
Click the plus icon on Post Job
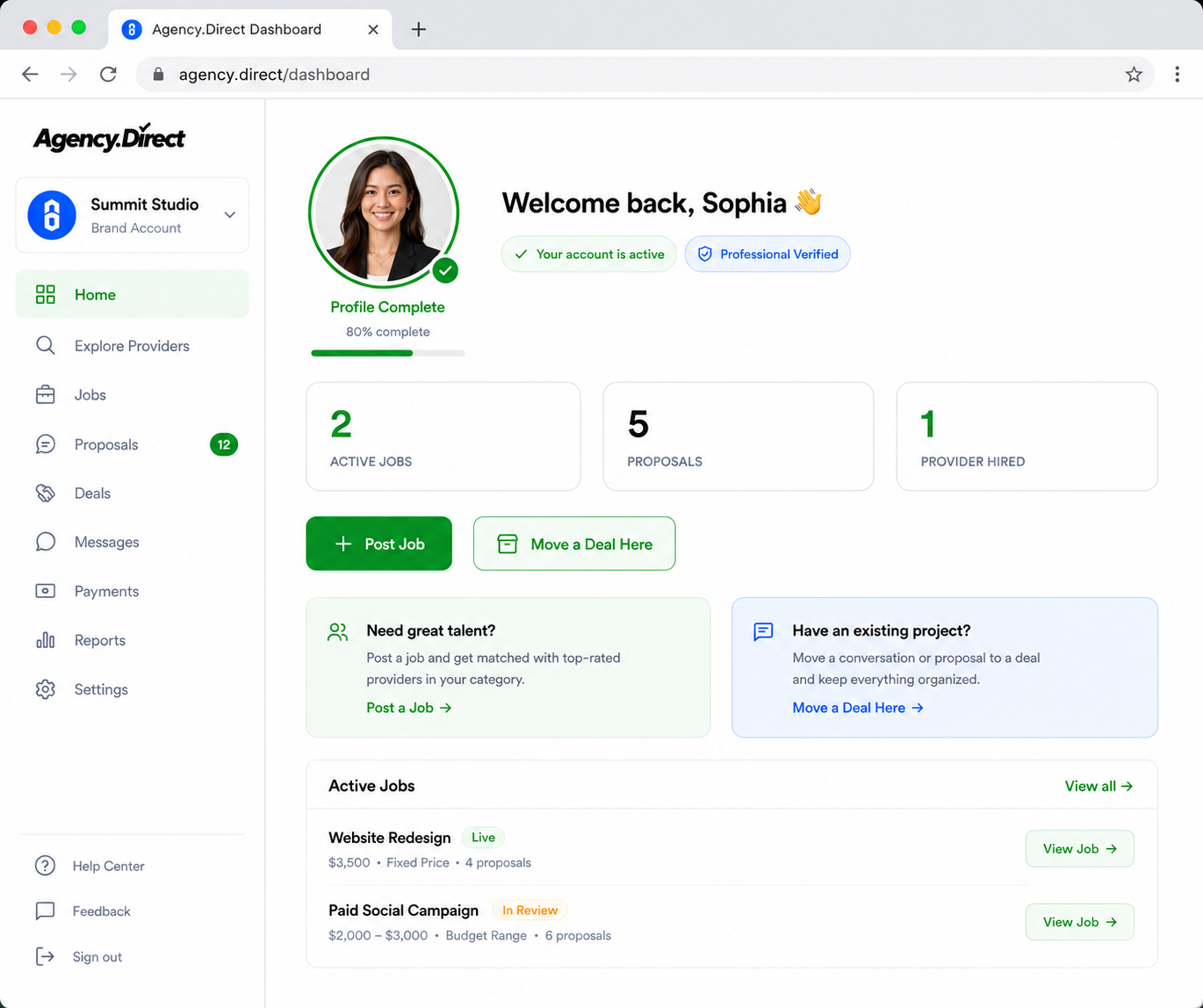(x=343, y=544)
